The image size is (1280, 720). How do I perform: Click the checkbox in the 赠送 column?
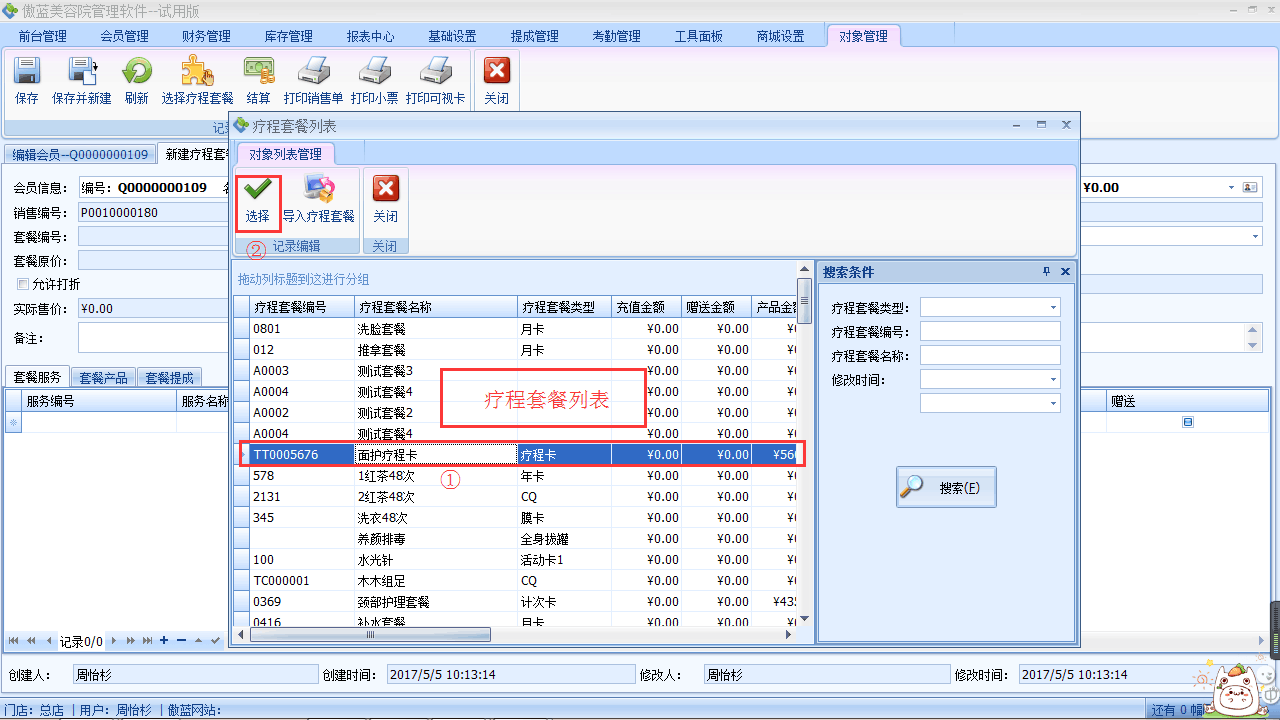1188,423
